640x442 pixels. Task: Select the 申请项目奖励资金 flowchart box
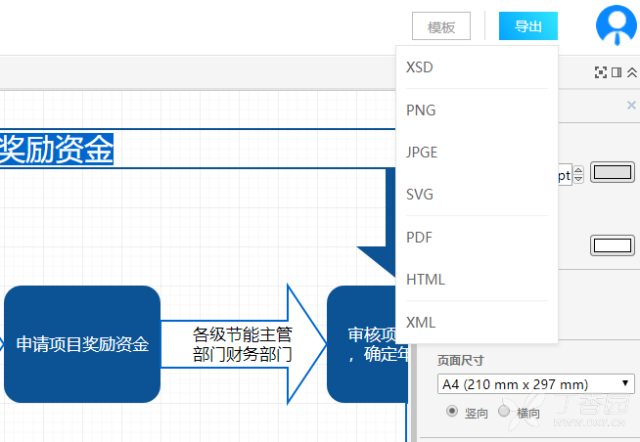click(82, 344)
